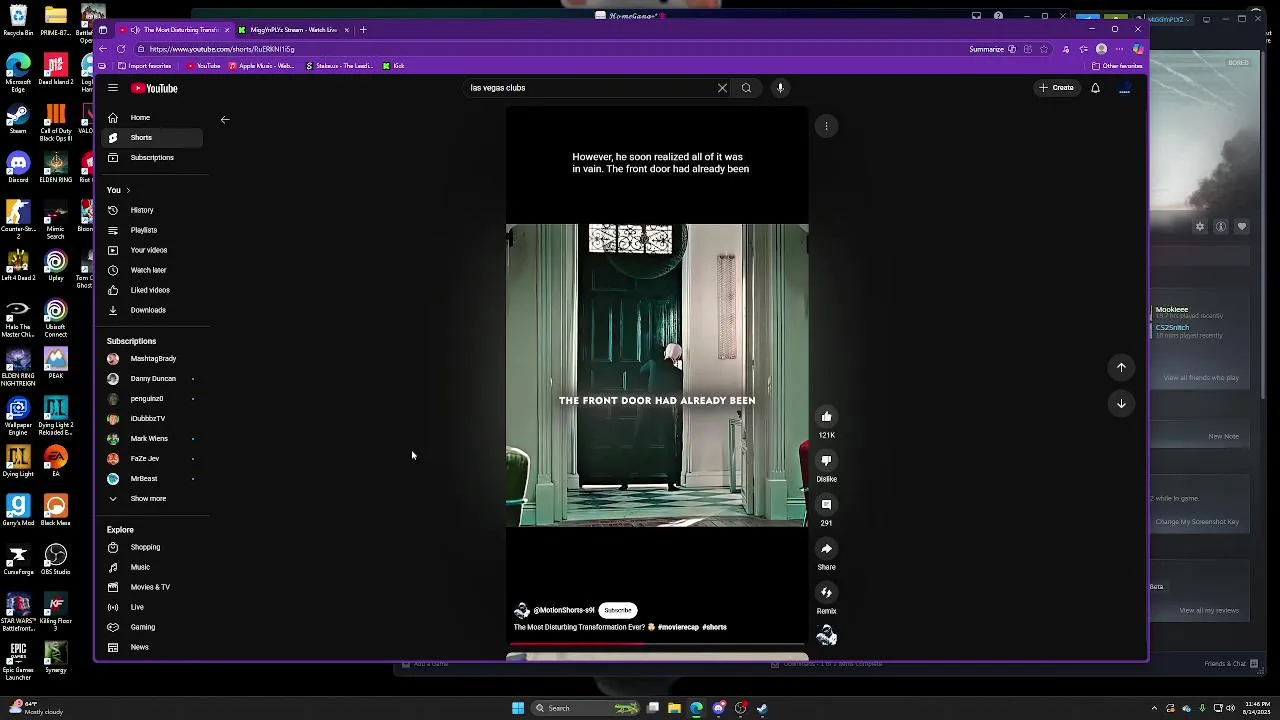Viewport: 1280px width, 720px height.
Task: Share this short
Action: [826, 548]
